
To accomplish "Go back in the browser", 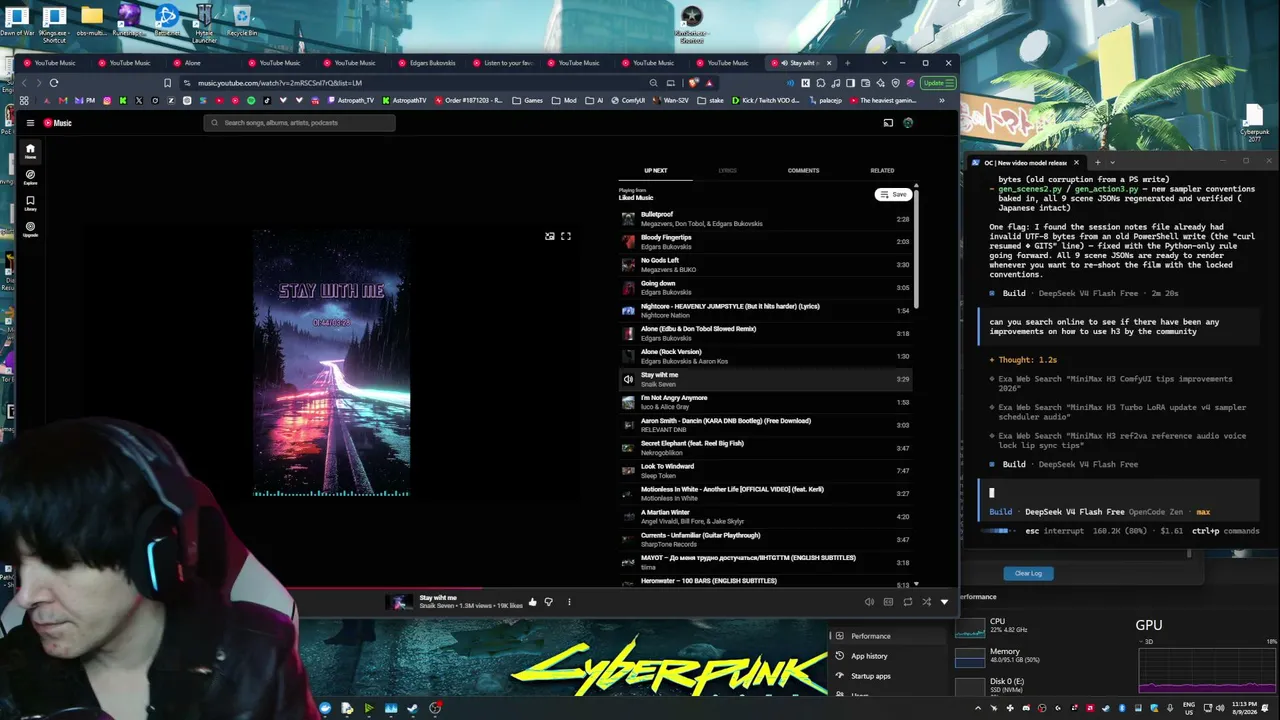I will (27, 83).
